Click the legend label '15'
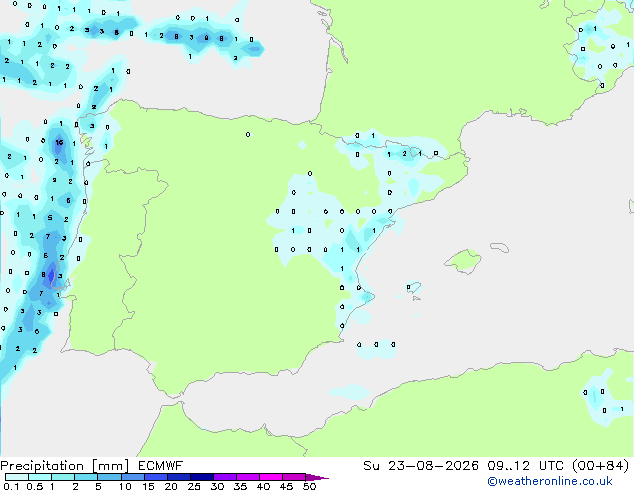The image size is (634, 490). [148, 486]
